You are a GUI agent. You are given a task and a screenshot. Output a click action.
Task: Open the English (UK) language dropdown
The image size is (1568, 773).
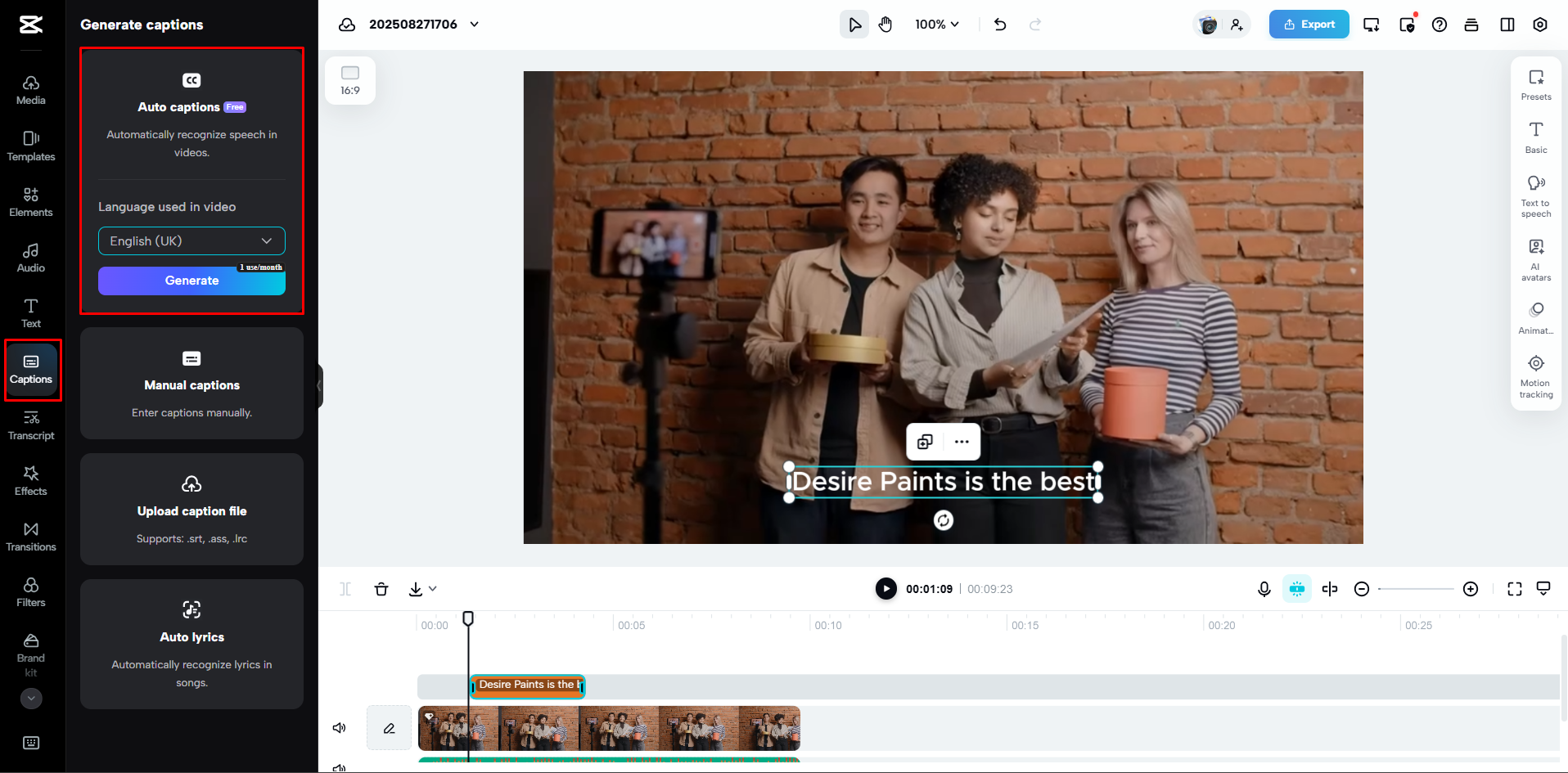[191, 240]
